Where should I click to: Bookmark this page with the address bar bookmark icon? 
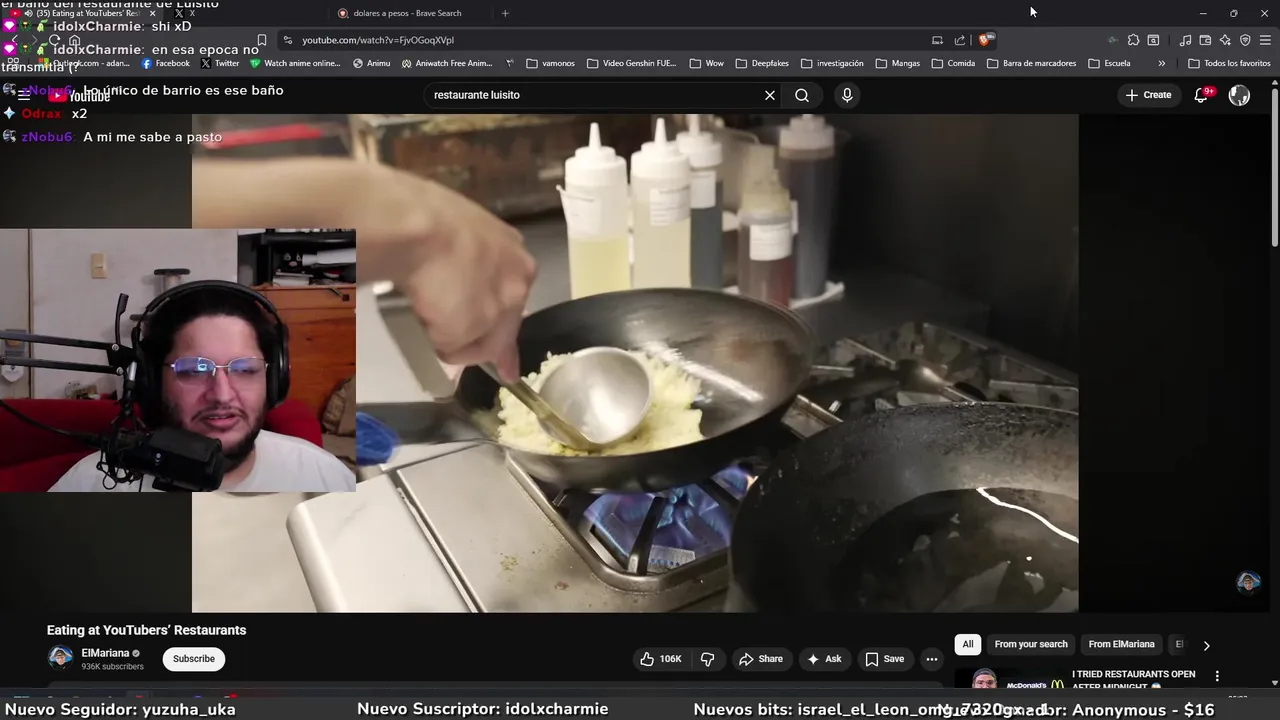[x=261, y=40]
